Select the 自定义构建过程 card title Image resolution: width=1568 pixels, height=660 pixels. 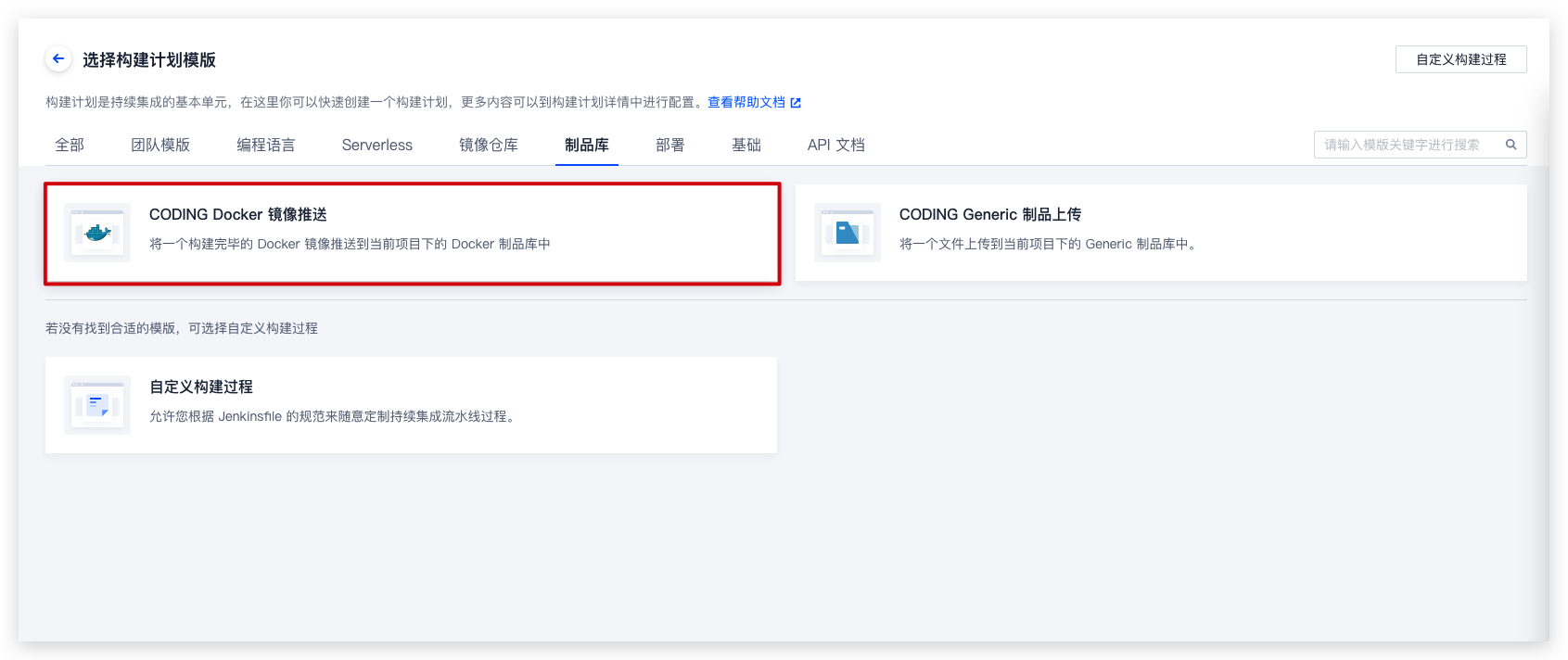pos(201,387)
